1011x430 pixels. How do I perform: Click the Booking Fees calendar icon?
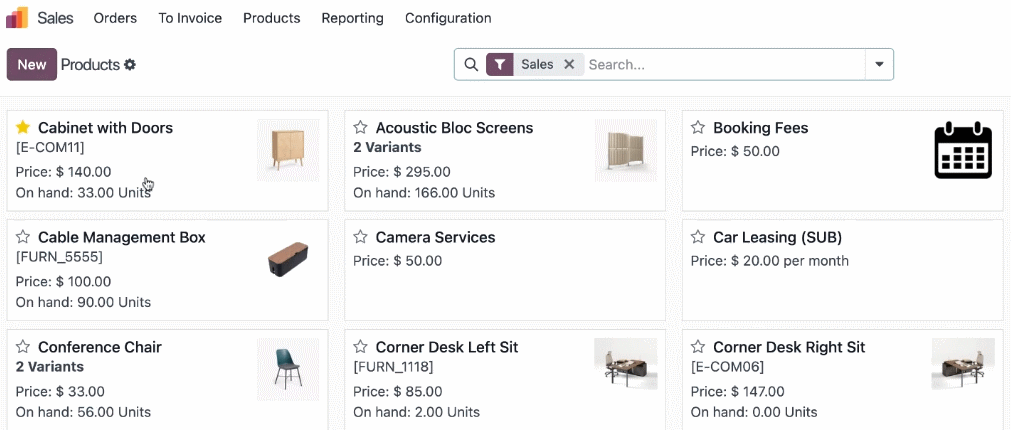[x=962, y=151]
